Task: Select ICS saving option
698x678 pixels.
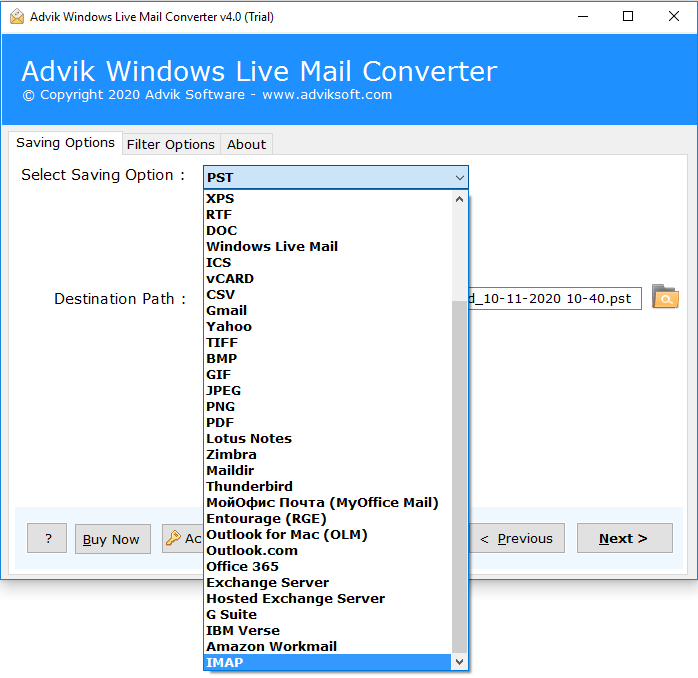Action: pos(328,263)
